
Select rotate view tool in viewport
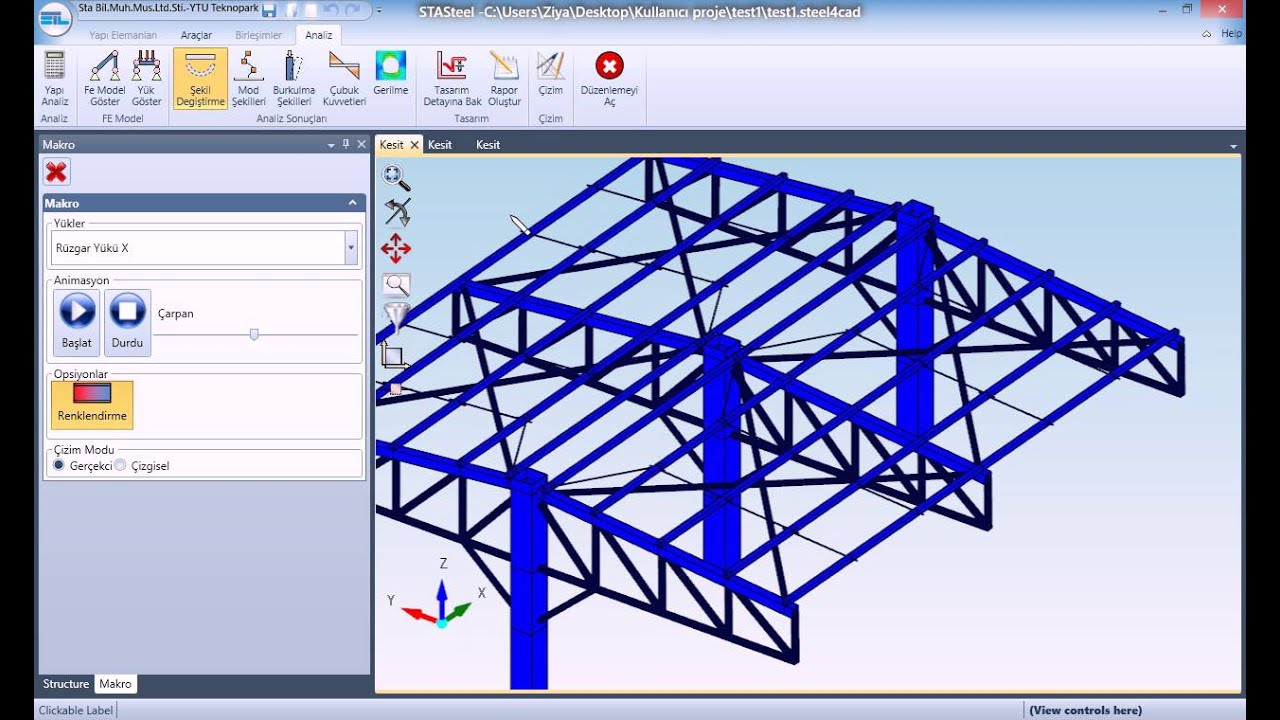point(397,213)
